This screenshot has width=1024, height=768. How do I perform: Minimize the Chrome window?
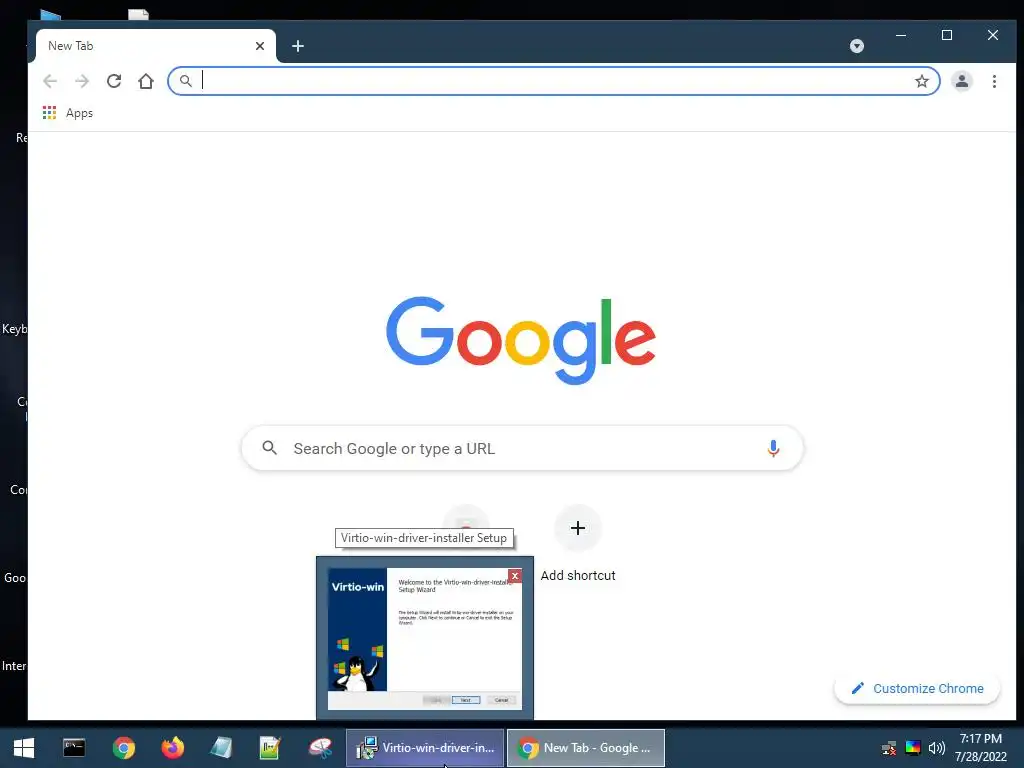pyautogui.click(x=901, y=35)
